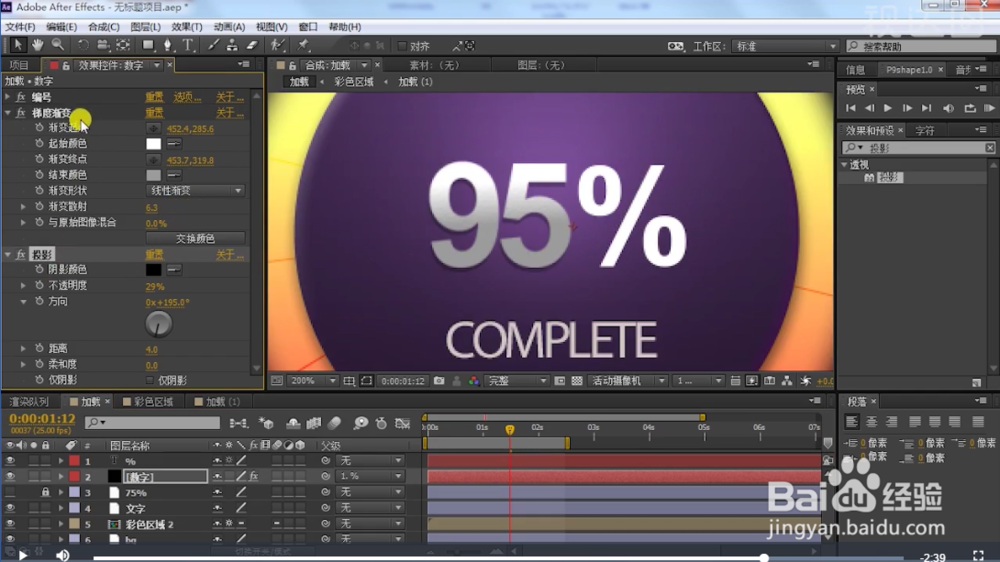Check the 仅阴影 shadow-only checkbox

tap(149, 380)
